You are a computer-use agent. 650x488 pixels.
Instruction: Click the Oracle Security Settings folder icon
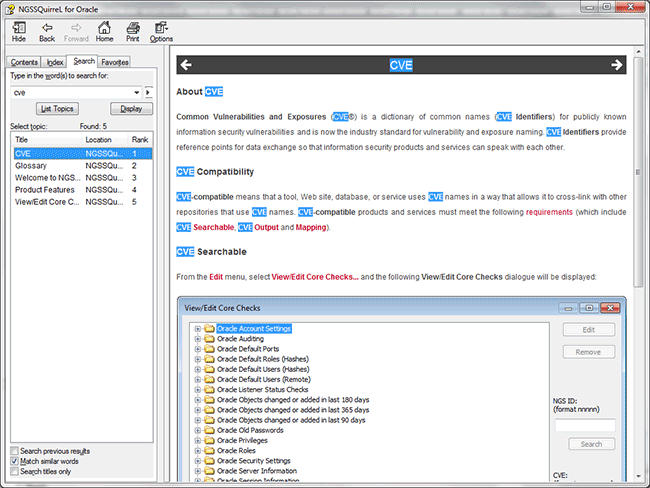point(209,461)
